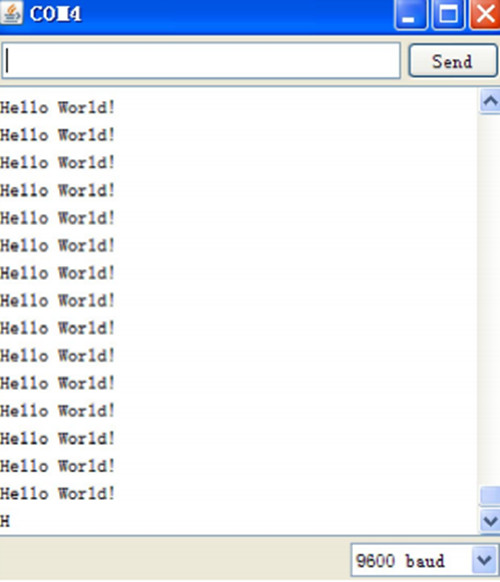Click the COM4 title bar text
This screenshot has height=582, width=500.
pos(55,14)
